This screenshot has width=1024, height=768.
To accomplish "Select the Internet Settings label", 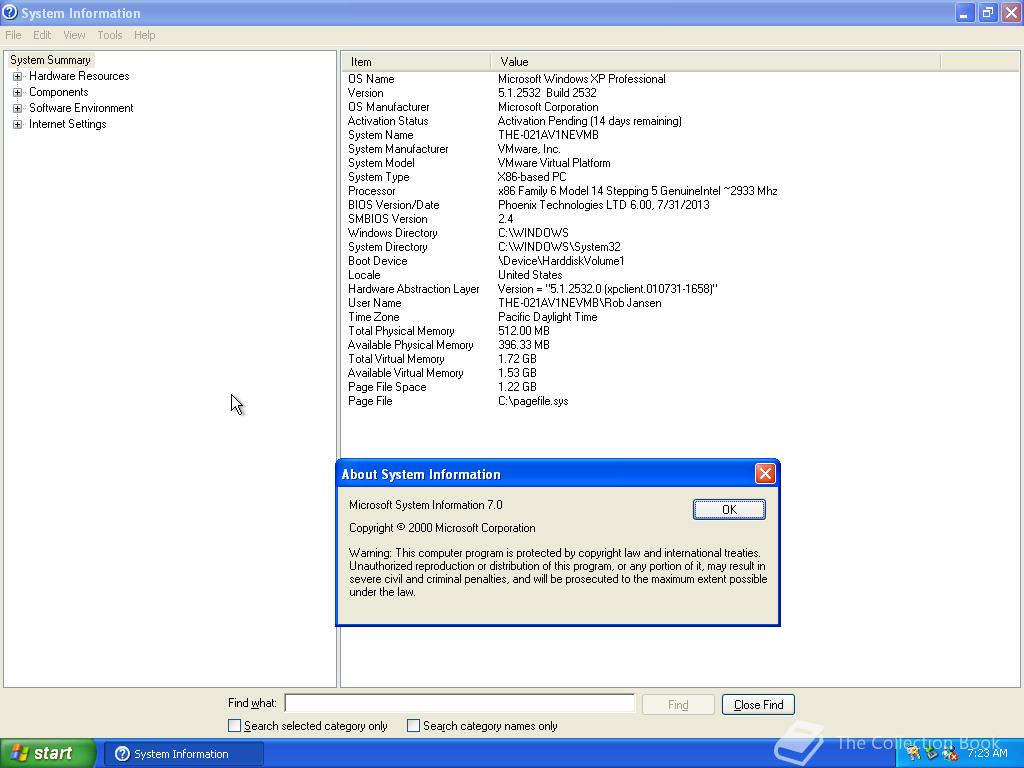I will click(x=67, y=124).
